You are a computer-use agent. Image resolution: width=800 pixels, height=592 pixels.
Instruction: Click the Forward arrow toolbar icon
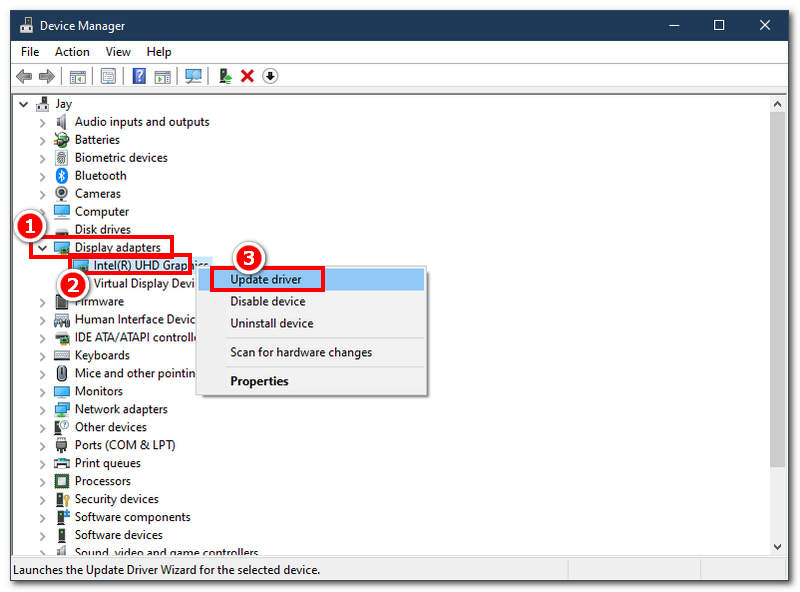(x=46, y=76)
